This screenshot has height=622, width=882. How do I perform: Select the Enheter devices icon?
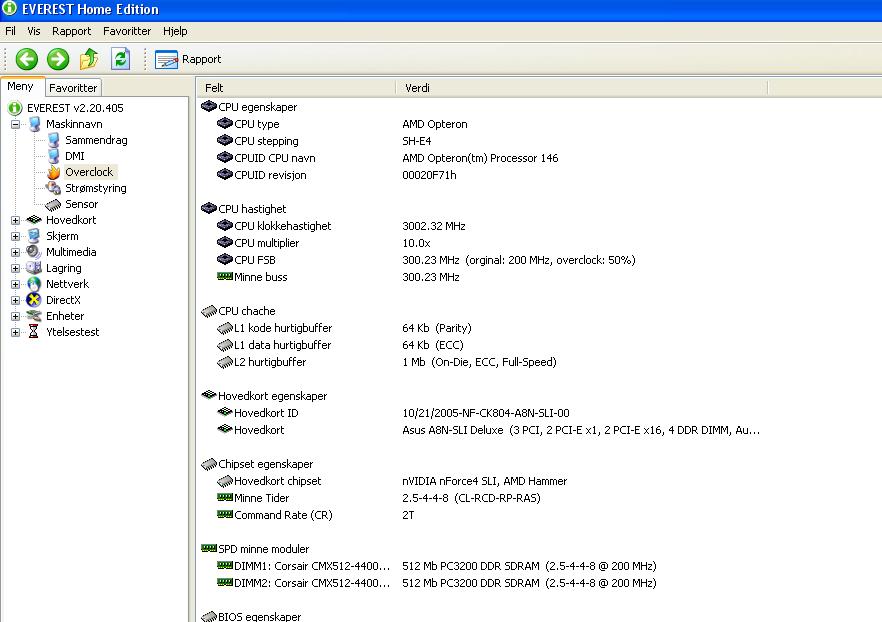[x=34, y=316]
